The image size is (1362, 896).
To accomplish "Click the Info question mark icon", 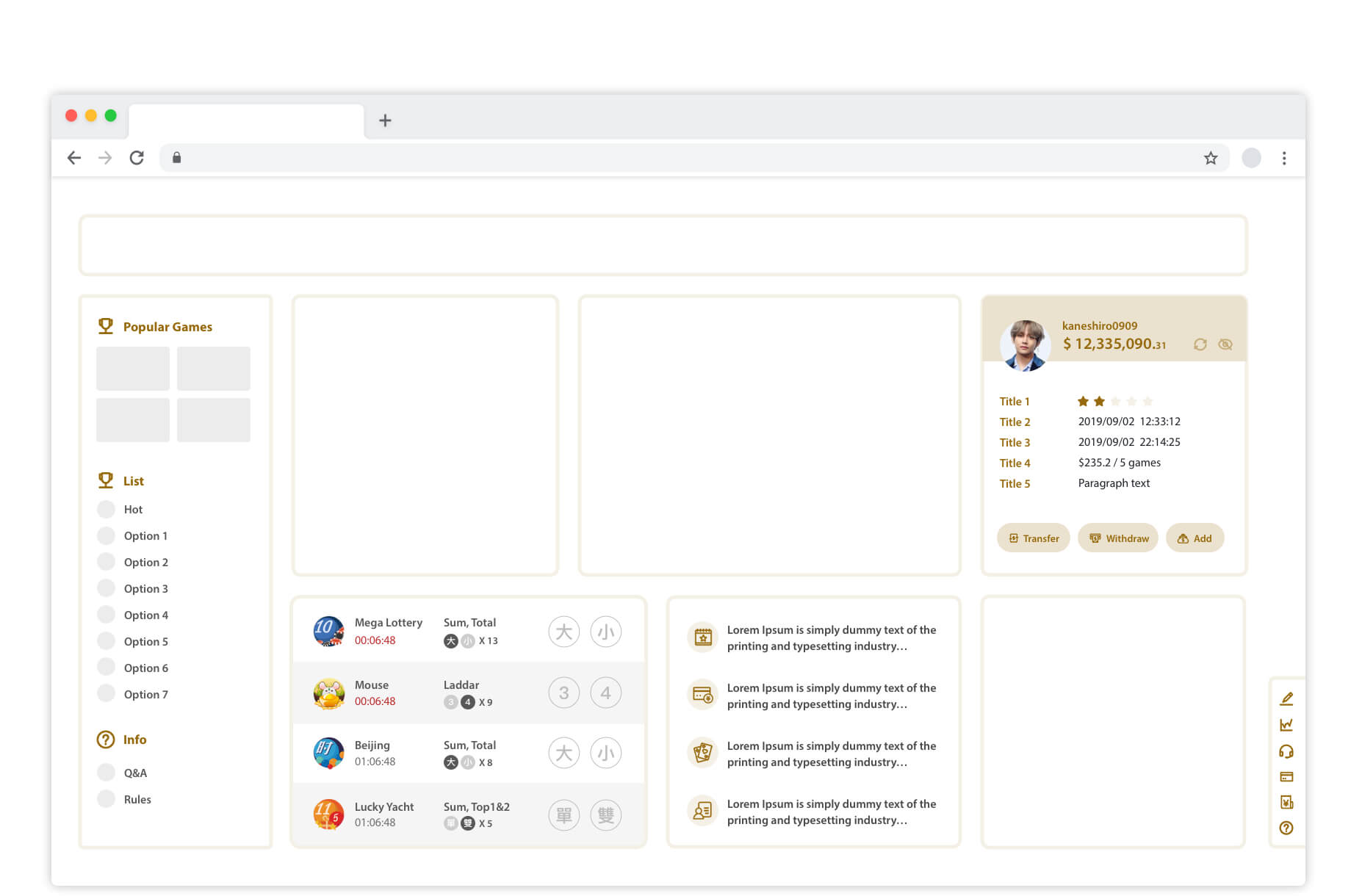I will point(106,740).
